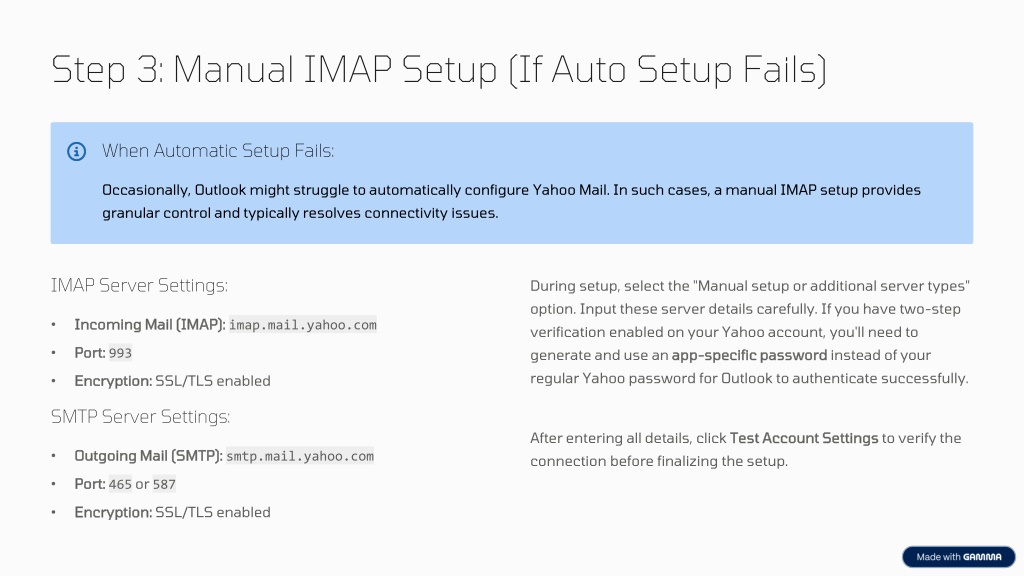Click the info icon in the blue callout
The width and height of the screenshot is (1024, 576).
click(x=77, y=152)
